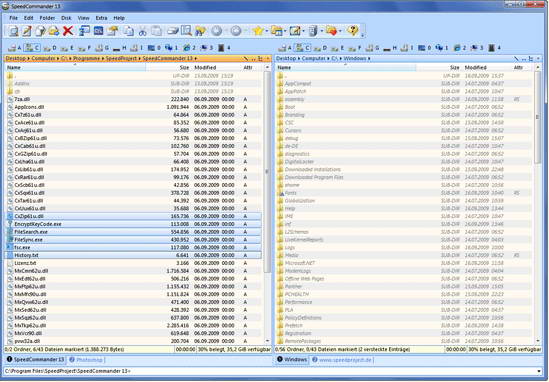Screen dimensions: 549x382
Task: Click the copy files icon
Action: click(x=128, y=31)
